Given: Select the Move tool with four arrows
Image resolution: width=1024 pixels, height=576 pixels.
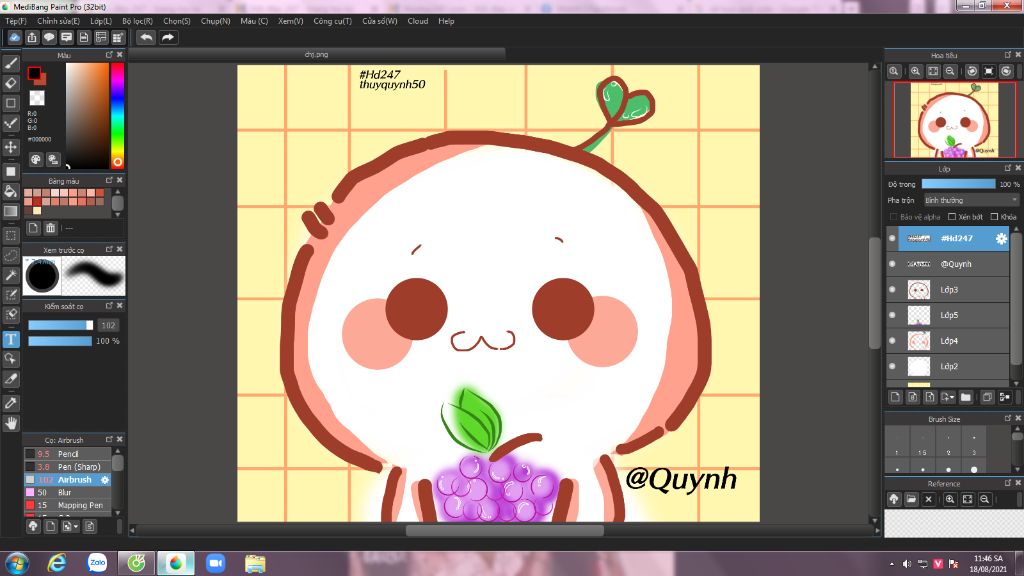Looking at the screenshot, I should click(11, 147).
